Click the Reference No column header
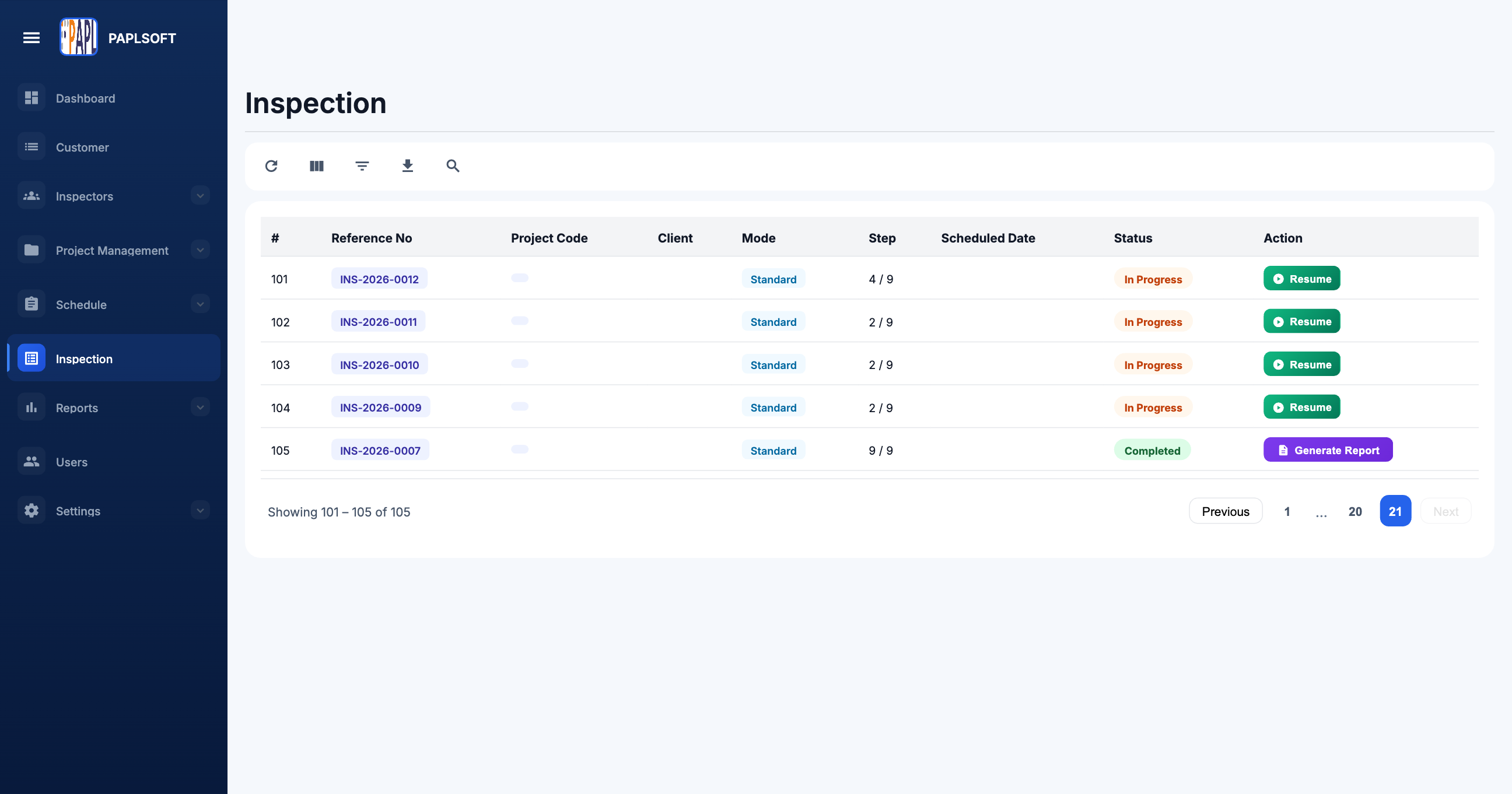The image size is (1512, 794). pyautogui.click(x=372, y=238)
